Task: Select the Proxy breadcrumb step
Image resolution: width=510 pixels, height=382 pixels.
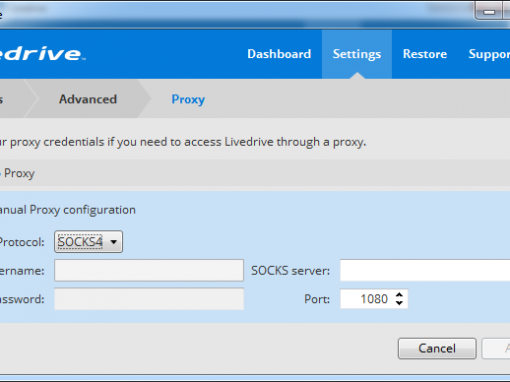Action: (x=188, y=99)
